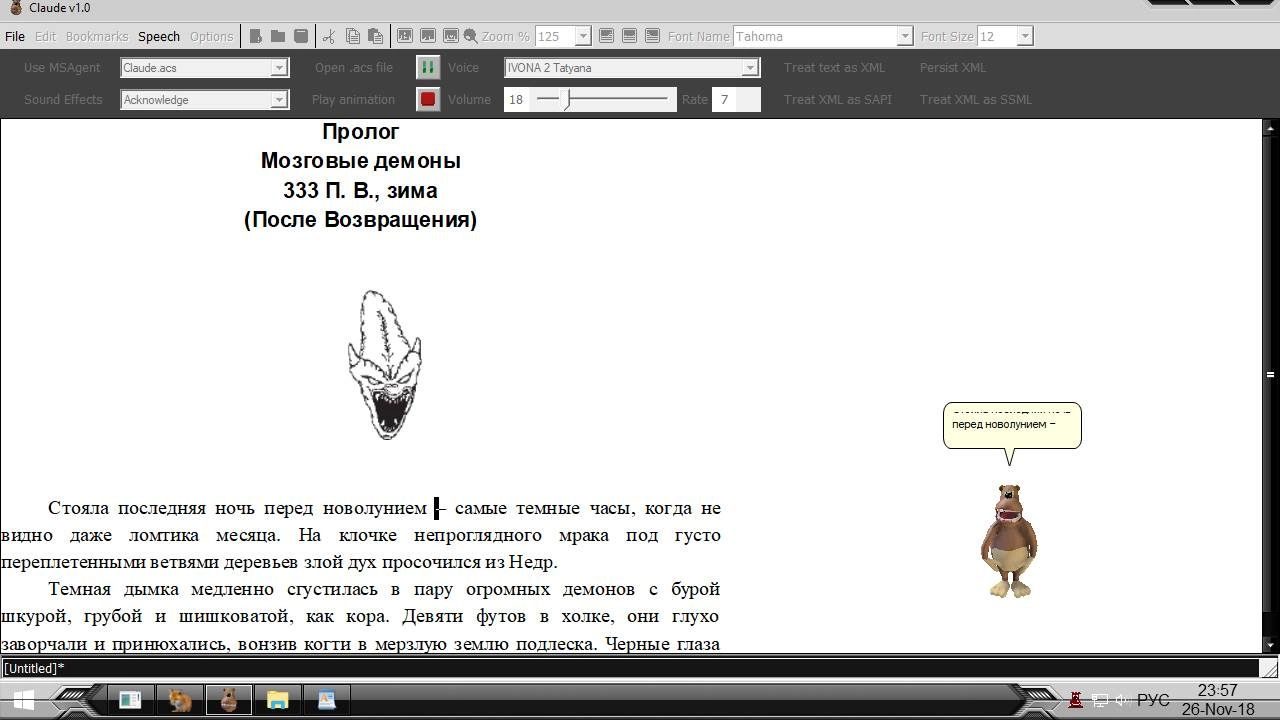The height and width of the screenshot is (720, 1280).
Task: Open the Speech menu
Action: coord(159,36)
